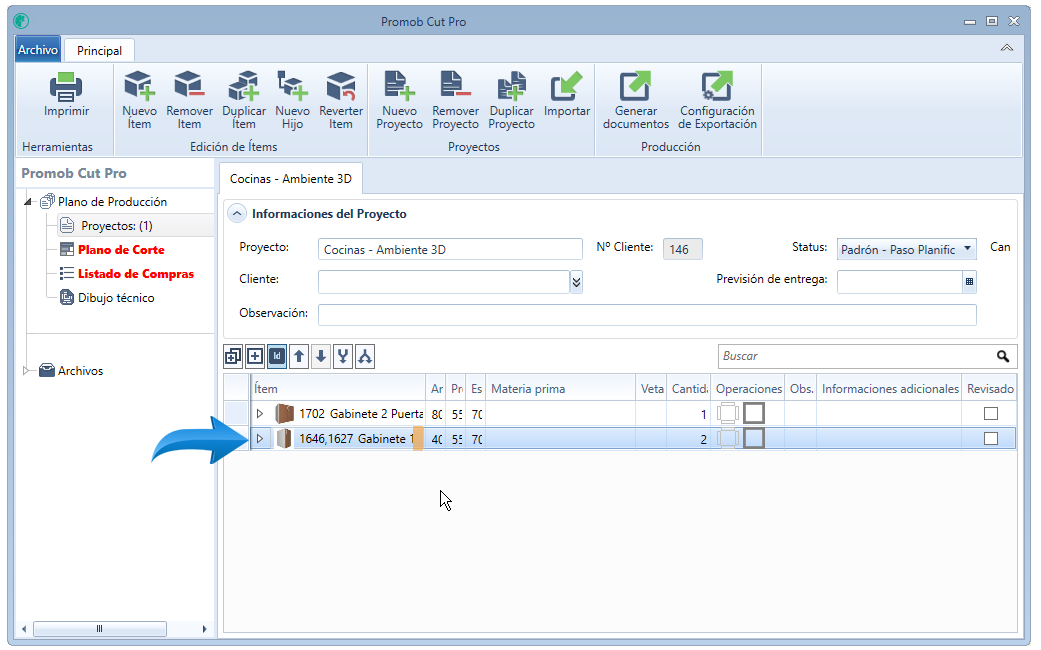Viewport: 1041px width, 650px height.
Task: Click the calendar icon for Previsión de entrega
Action: coord(969,282)
